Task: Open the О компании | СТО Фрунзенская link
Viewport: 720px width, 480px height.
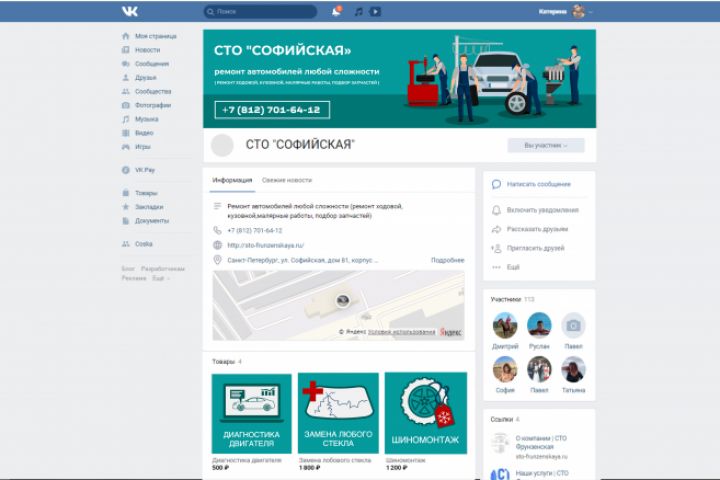Action: 541,442
